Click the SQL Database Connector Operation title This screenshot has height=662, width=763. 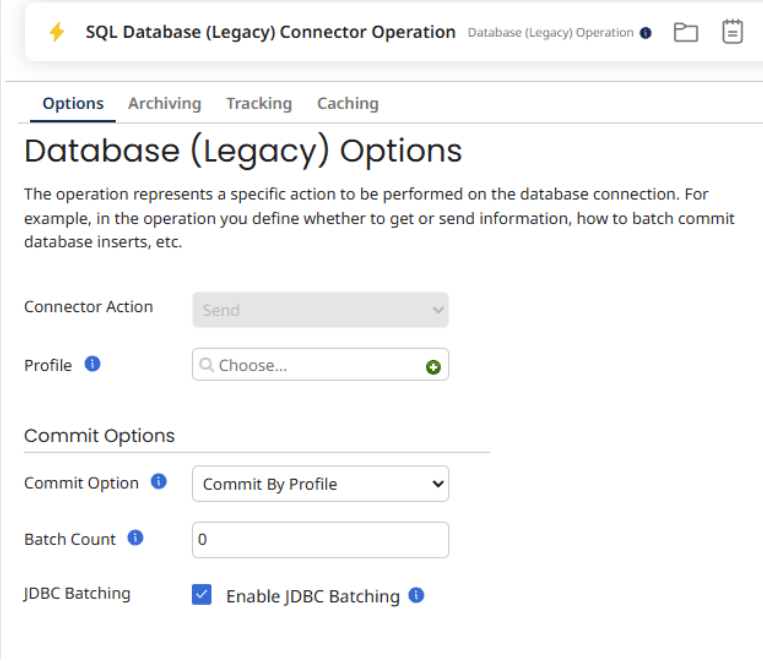click(270, 32)
